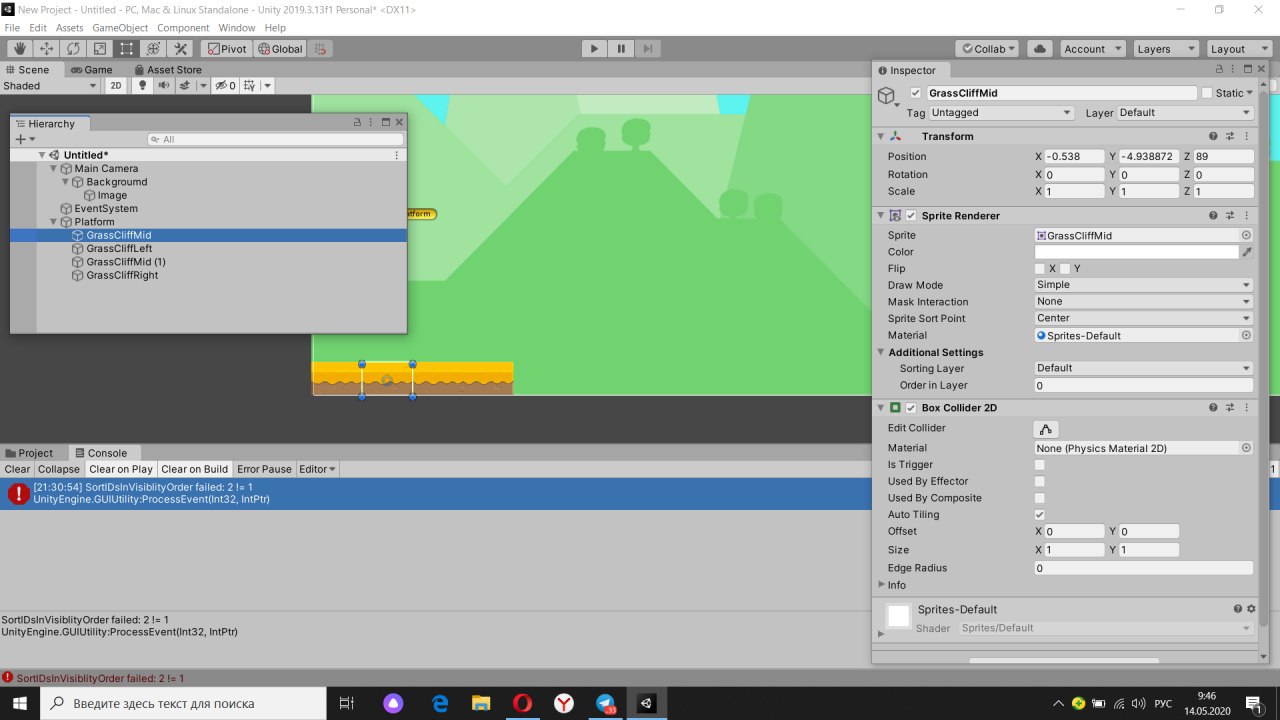Open Box Collider 2D help icon
Image resolution: width=1280 pixels, height=720 pixels.
(1213, 408)
